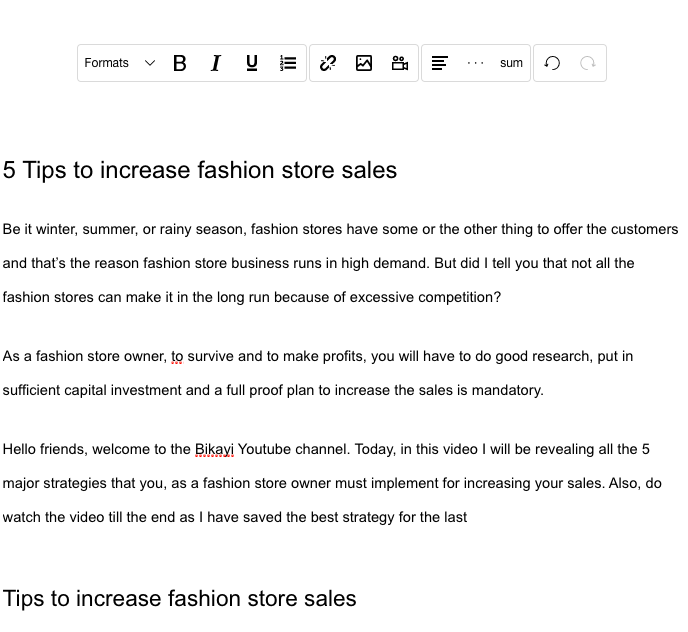
Task: Click the insert/remove link icon
Action: [x=328, y=63]
